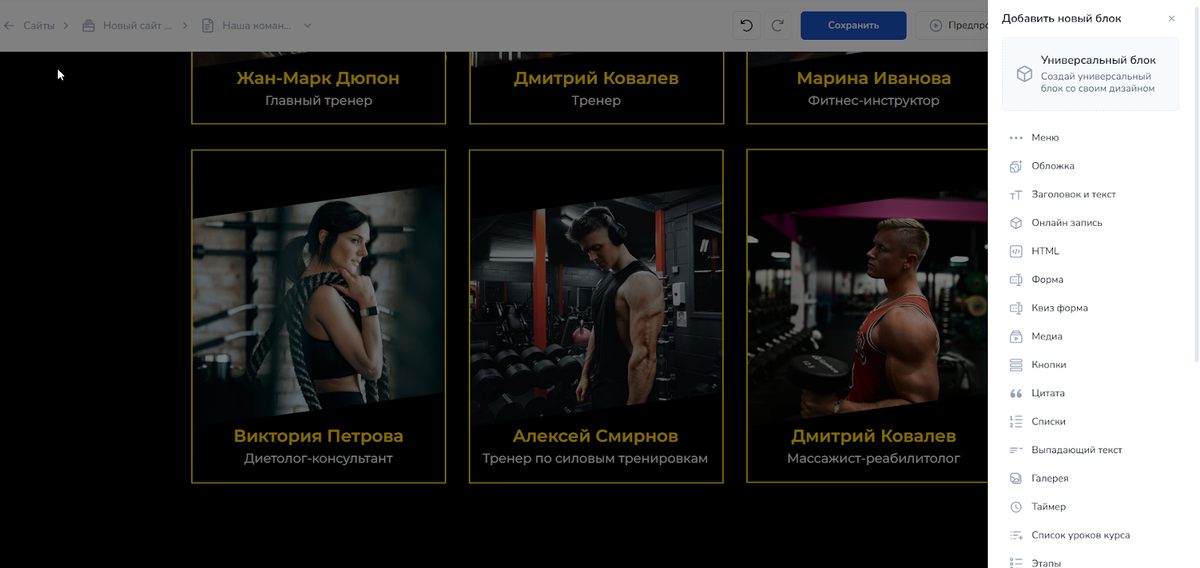Click the Цитата quote-marks icon
Image resolution: width=1200 pixels, height=568 pixels.
point(1016,394)
